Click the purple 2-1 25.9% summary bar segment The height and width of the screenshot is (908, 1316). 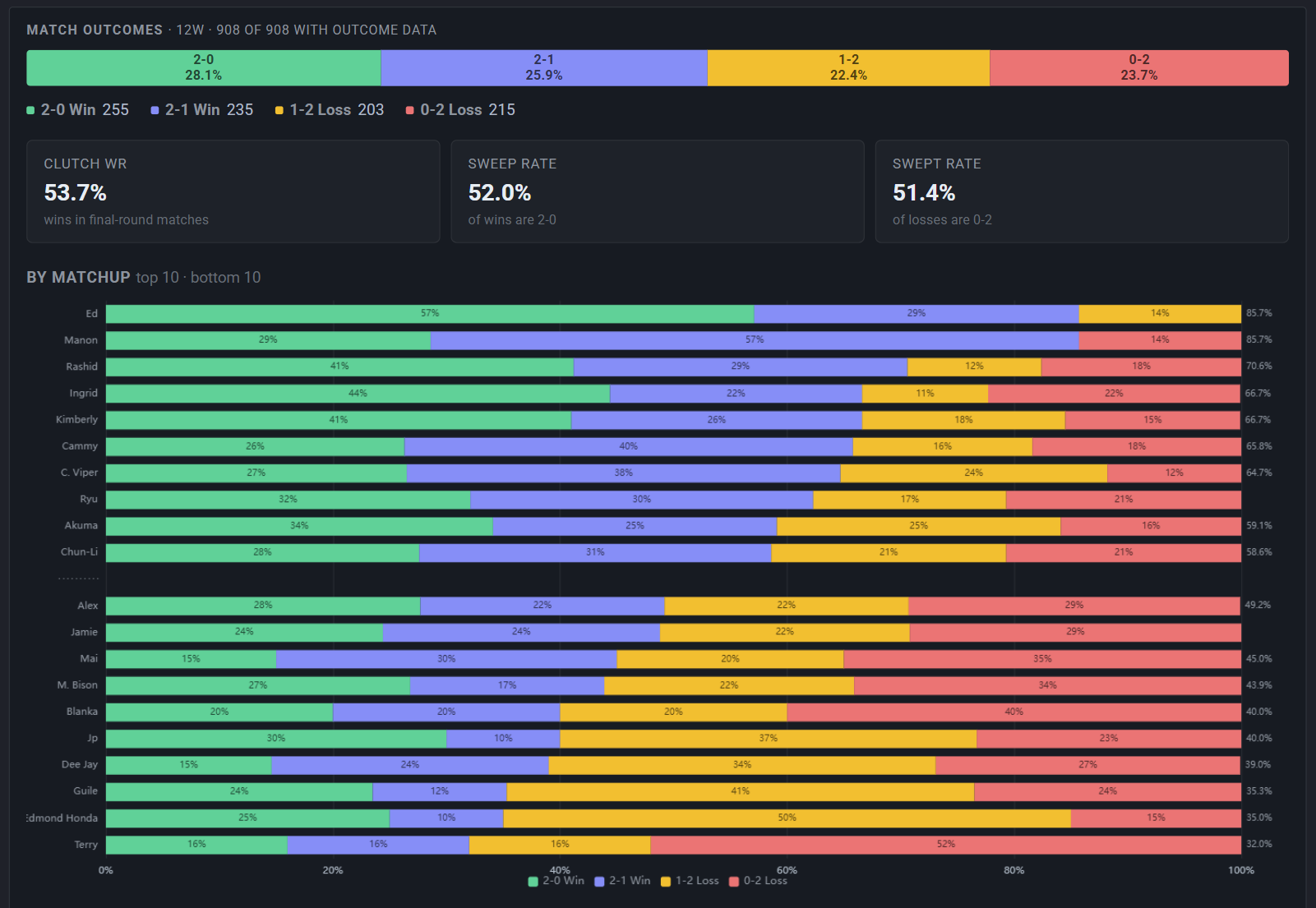544,67
